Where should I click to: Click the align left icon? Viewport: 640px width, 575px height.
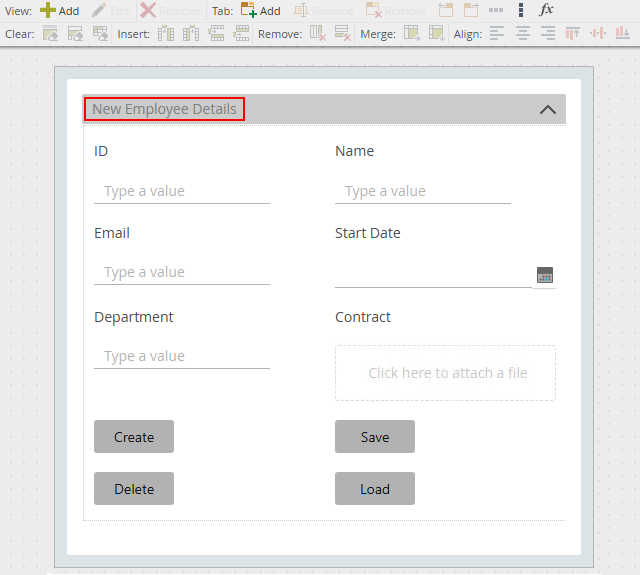(498, 33)
